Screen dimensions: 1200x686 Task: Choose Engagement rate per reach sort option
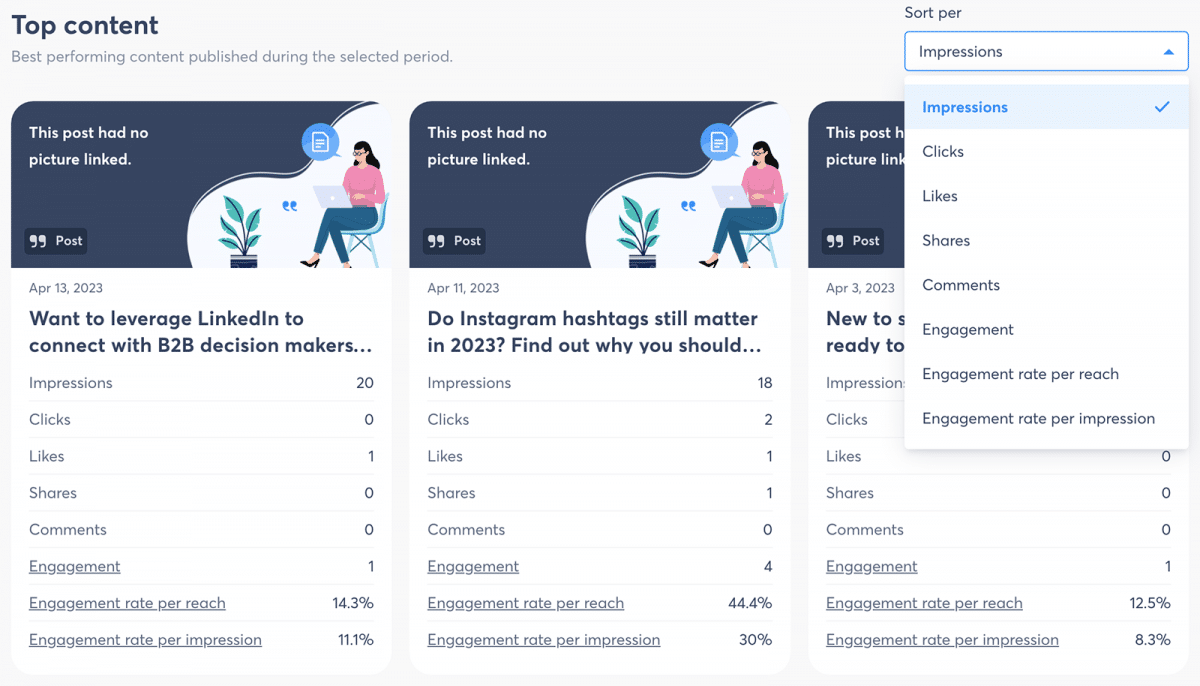(x=1046, y=374)
